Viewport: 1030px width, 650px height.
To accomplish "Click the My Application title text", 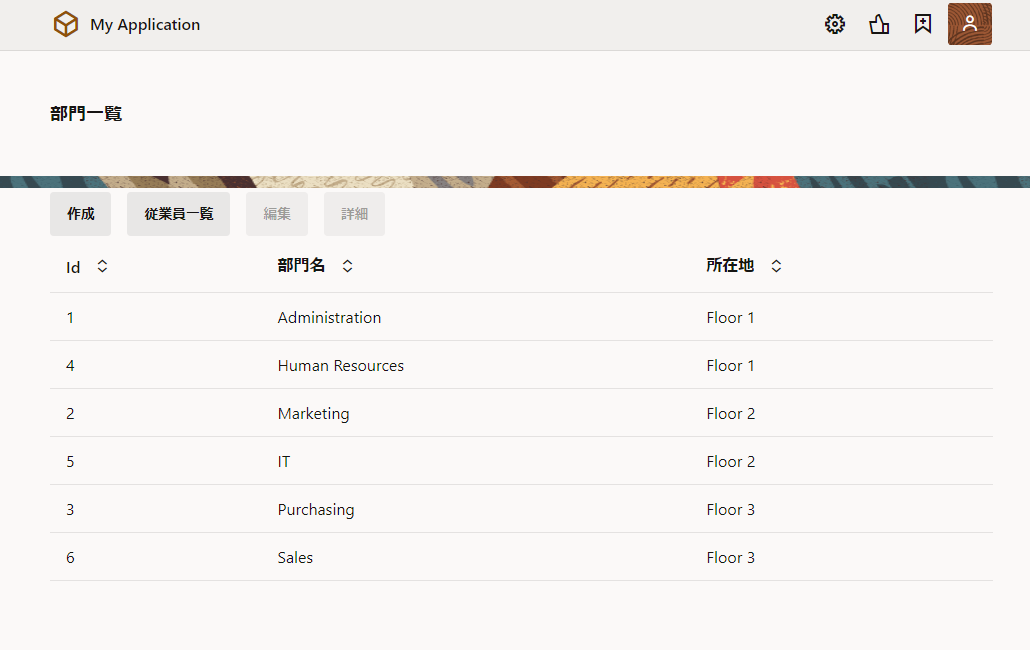I will (145, 25).
